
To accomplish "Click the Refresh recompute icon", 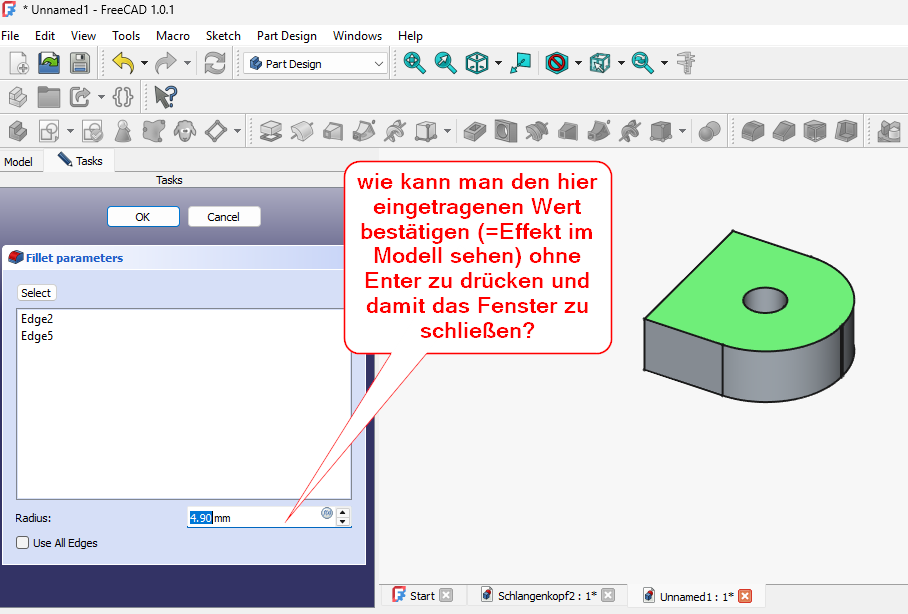I will pyautogui.click(x=214, y=63).
